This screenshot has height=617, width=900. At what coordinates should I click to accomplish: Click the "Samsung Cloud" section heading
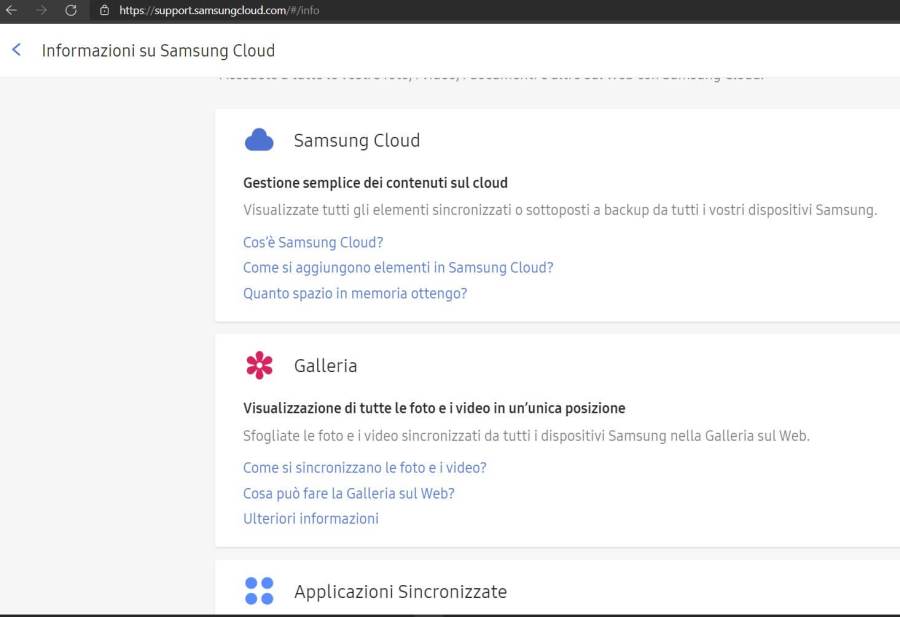tap(357, 141)
